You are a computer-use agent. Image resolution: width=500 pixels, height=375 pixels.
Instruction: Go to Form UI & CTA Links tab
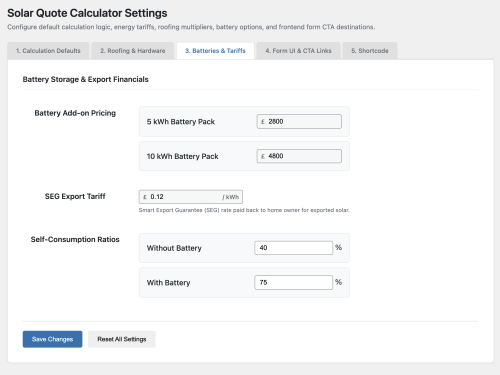(x=298, y=51)
